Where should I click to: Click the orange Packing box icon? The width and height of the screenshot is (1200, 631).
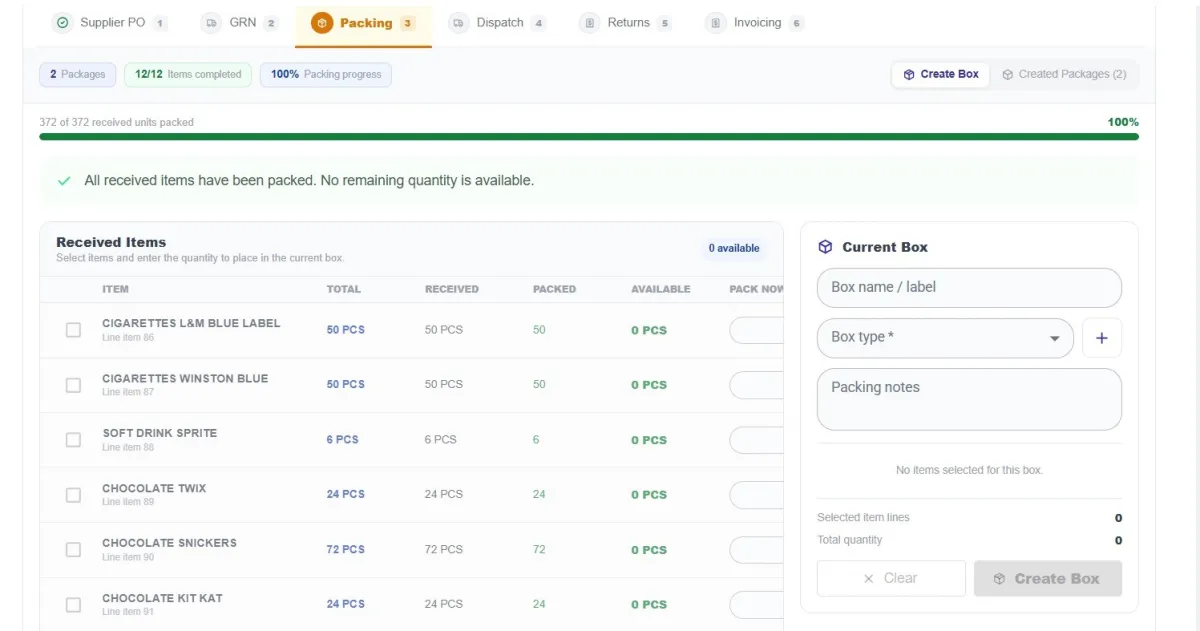[322, 22]
